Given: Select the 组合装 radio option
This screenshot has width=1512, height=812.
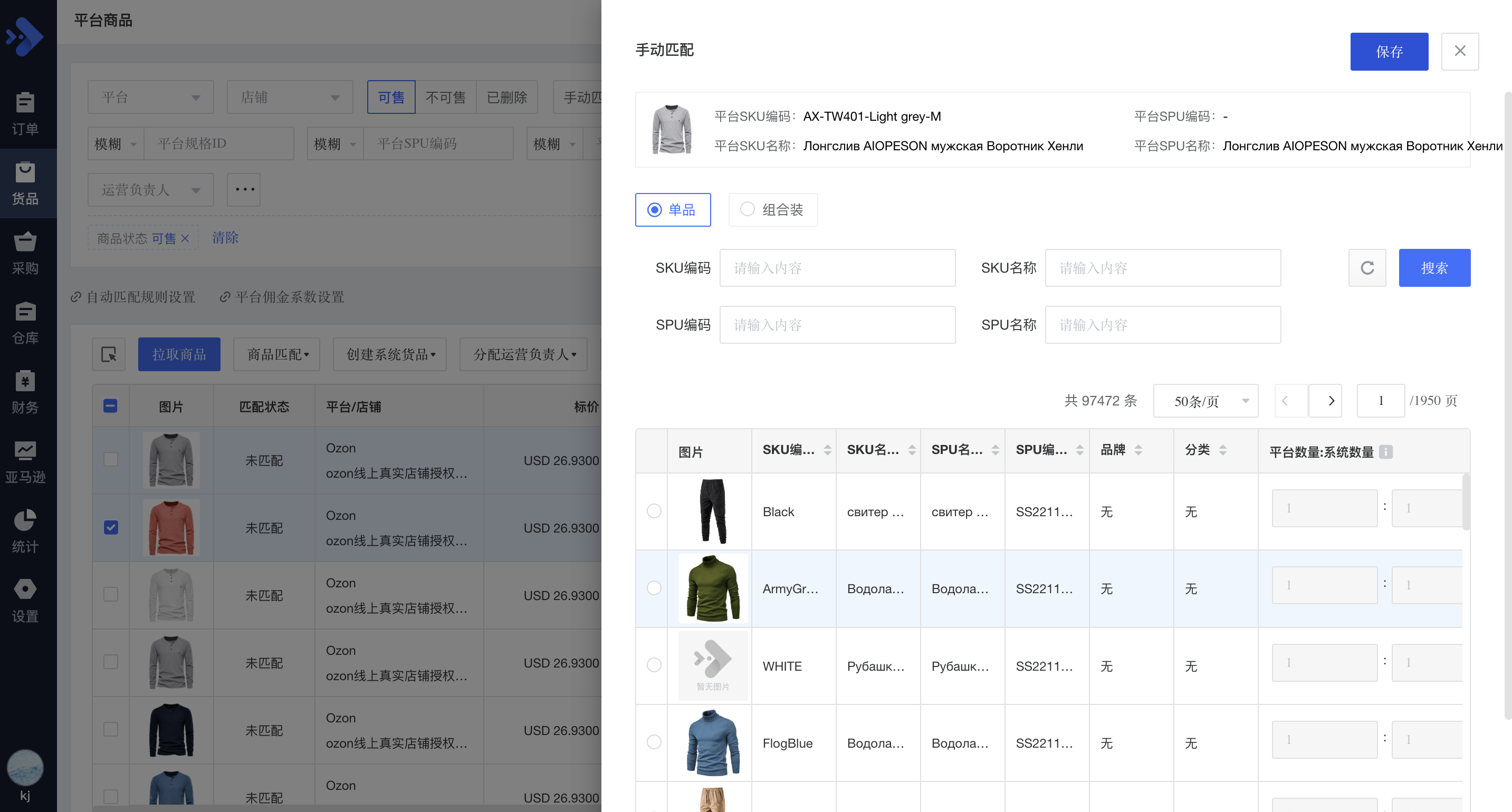Looking at the screenshot, I should (x=773, y=209).
